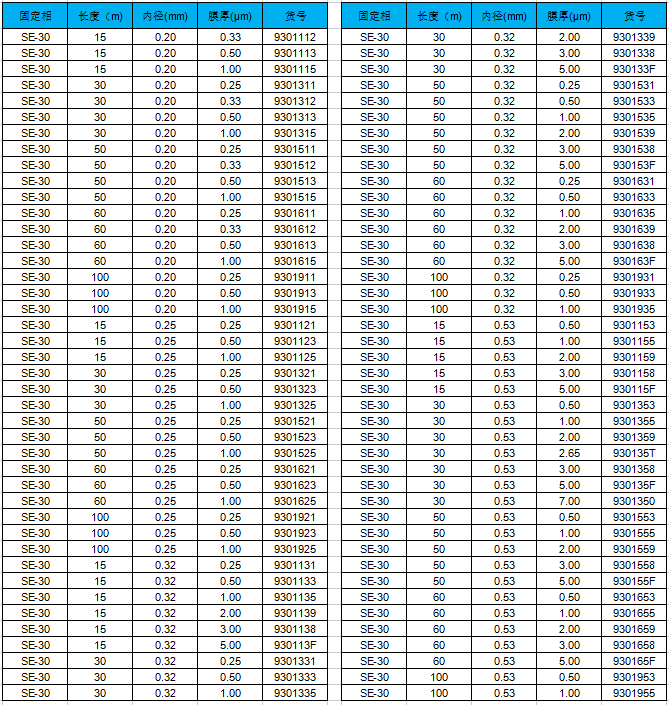Viewport: 669px width, 705px height.
Task: Click product number 9301525 cell
Action: pos(294,453)
